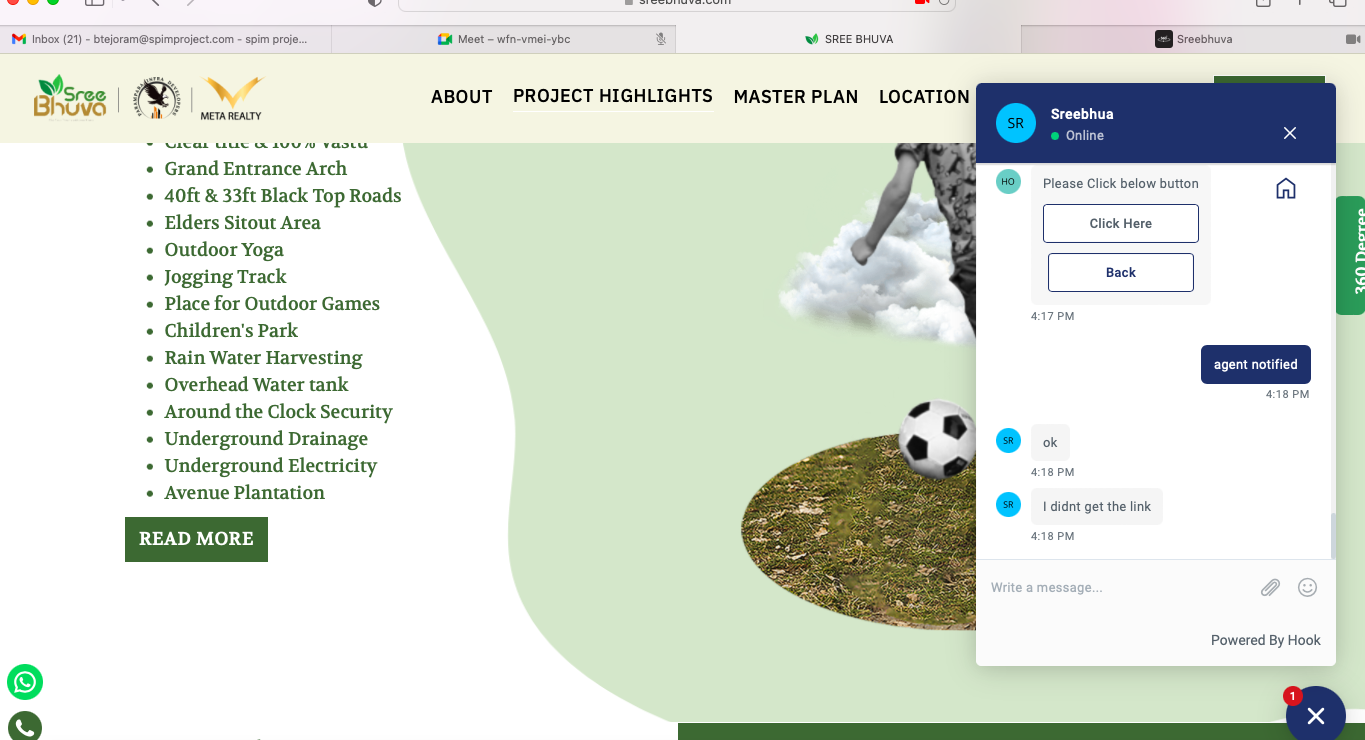Click the 'Click Here' chat button

1121,223
